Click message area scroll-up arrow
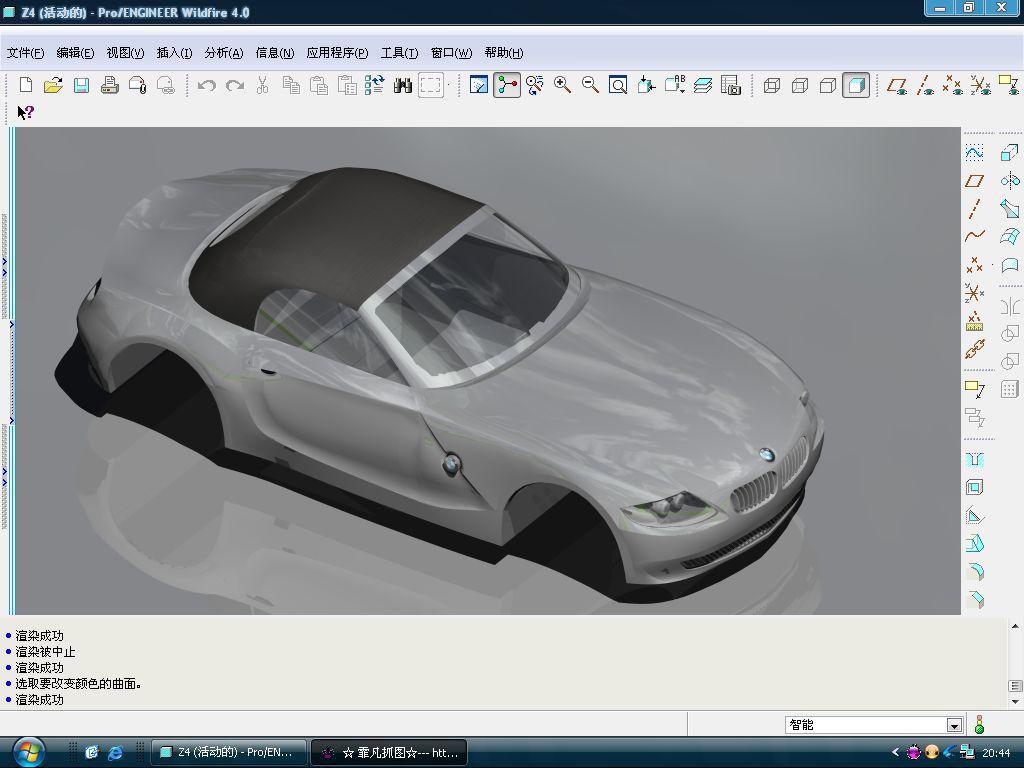Screen dimensions: 1024x768 pos(1015,626)
